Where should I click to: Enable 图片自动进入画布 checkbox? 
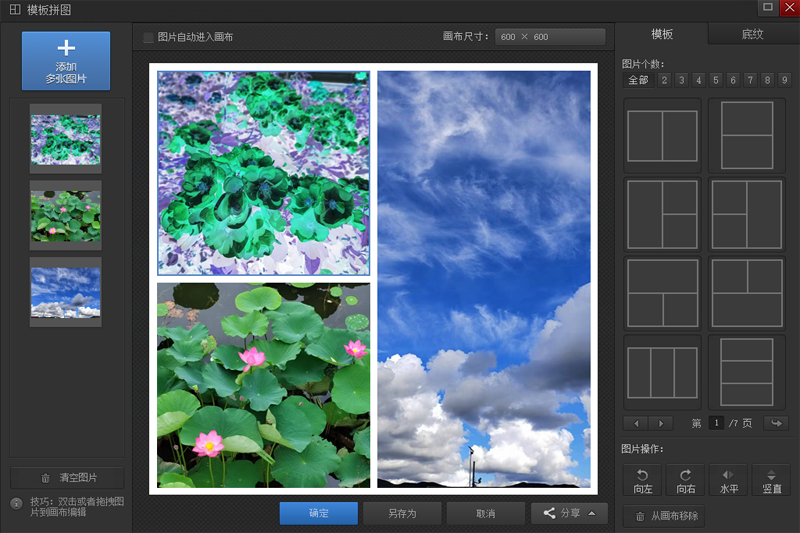pos(148,37)
